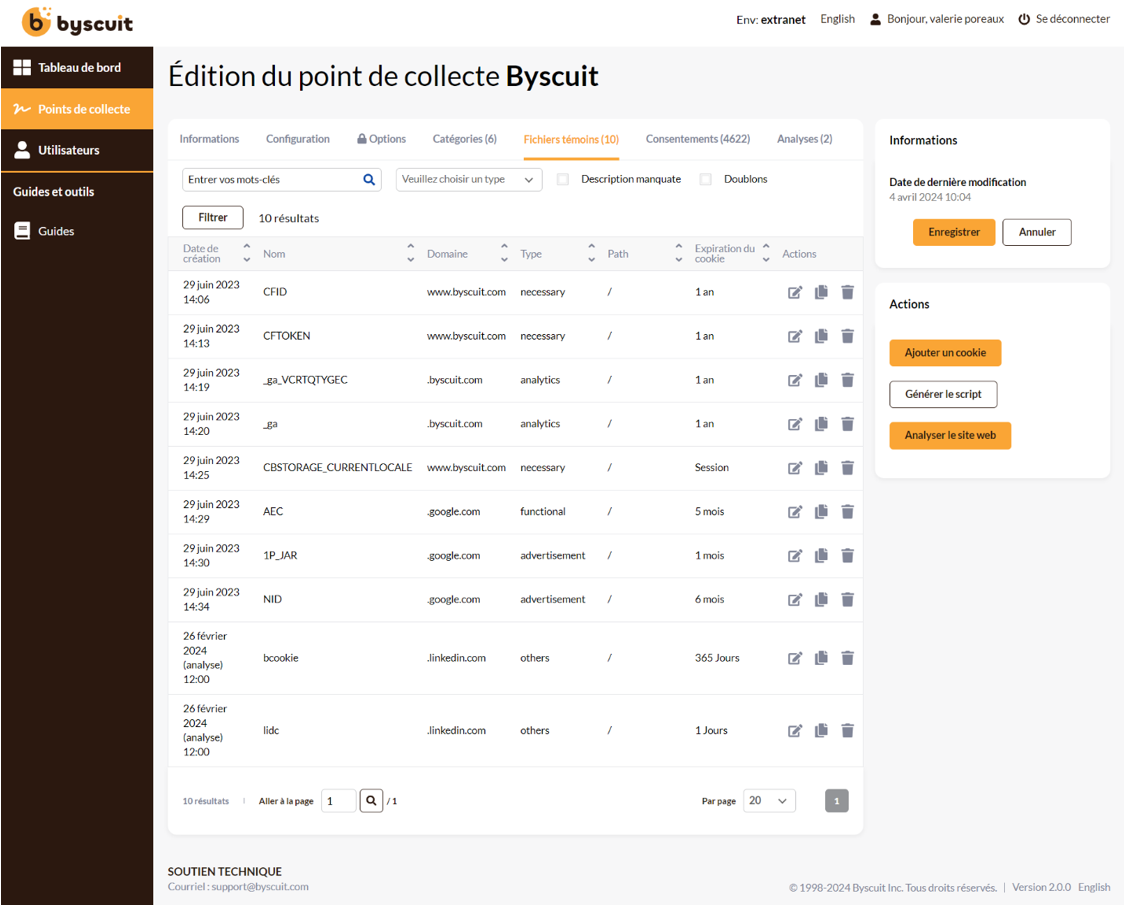The height and width of the screenshot is (906, 1124).
Task: Duplicate the NID cookie
Action: [x=821, y=599]
